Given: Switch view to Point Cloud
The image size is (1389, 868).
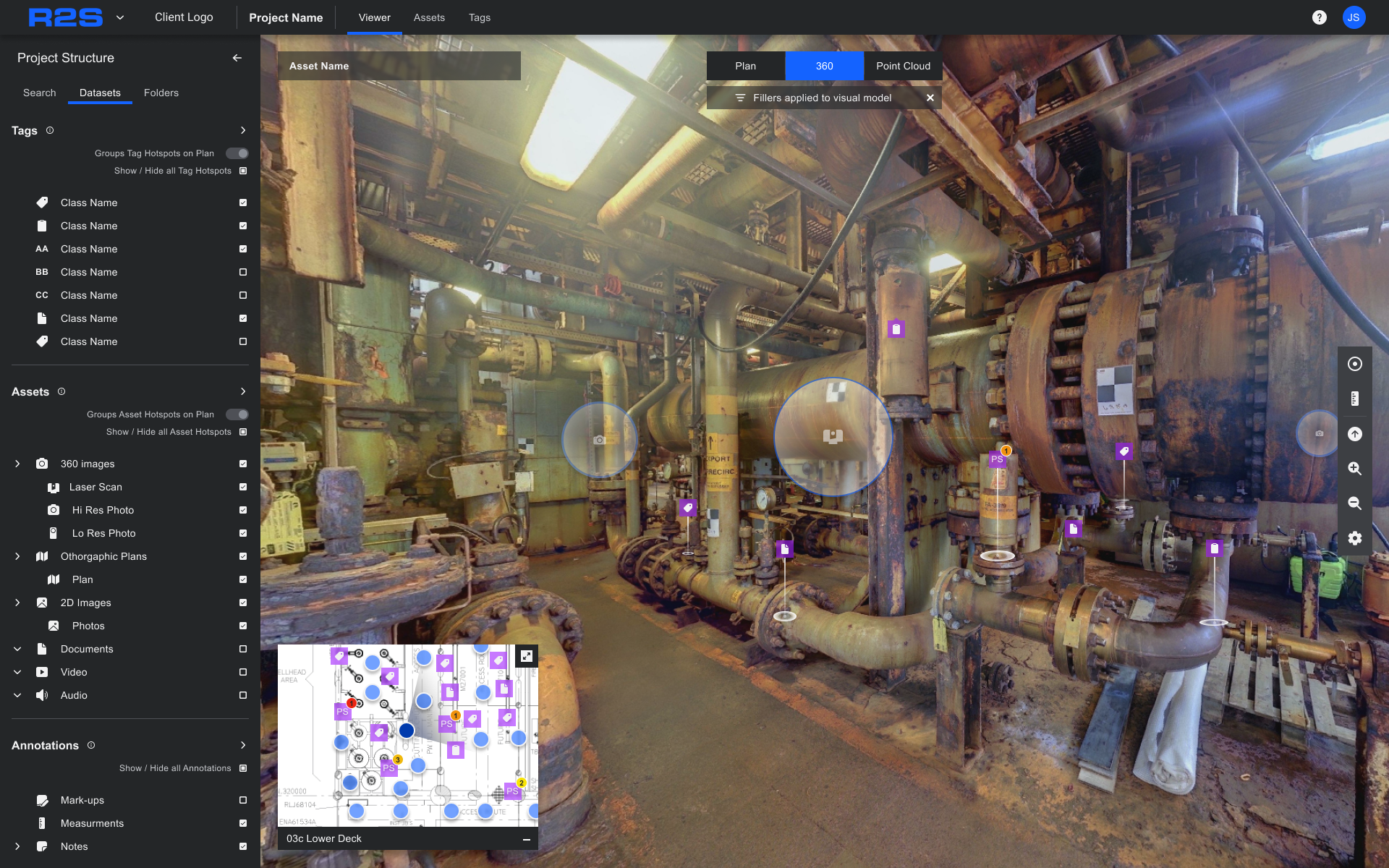Looking at the screenshot, I should coord(903,66).
